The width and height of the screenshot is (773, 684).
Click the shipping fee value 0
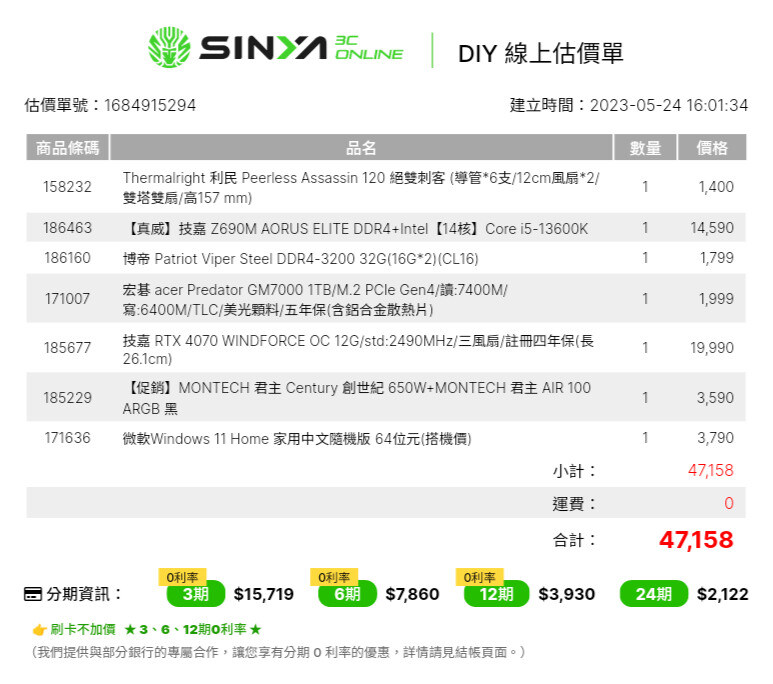click(729, 504)
